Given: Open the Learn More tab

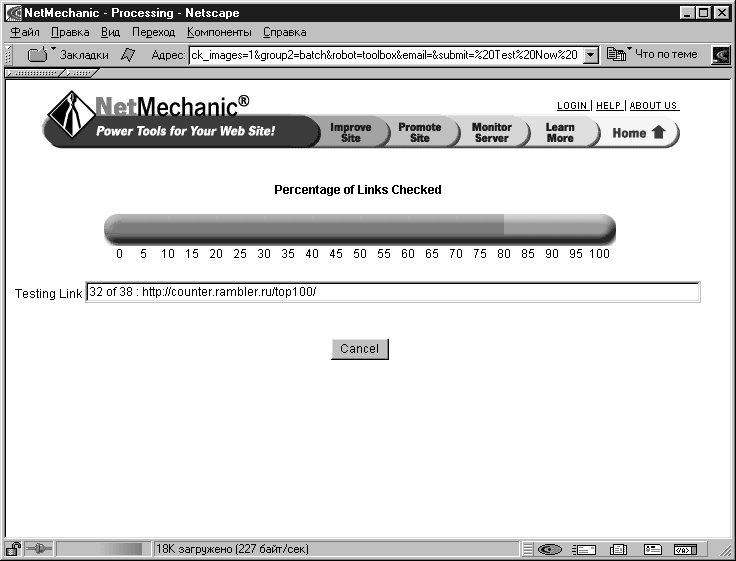Looking at the screenshot, I should pos(560,132).
